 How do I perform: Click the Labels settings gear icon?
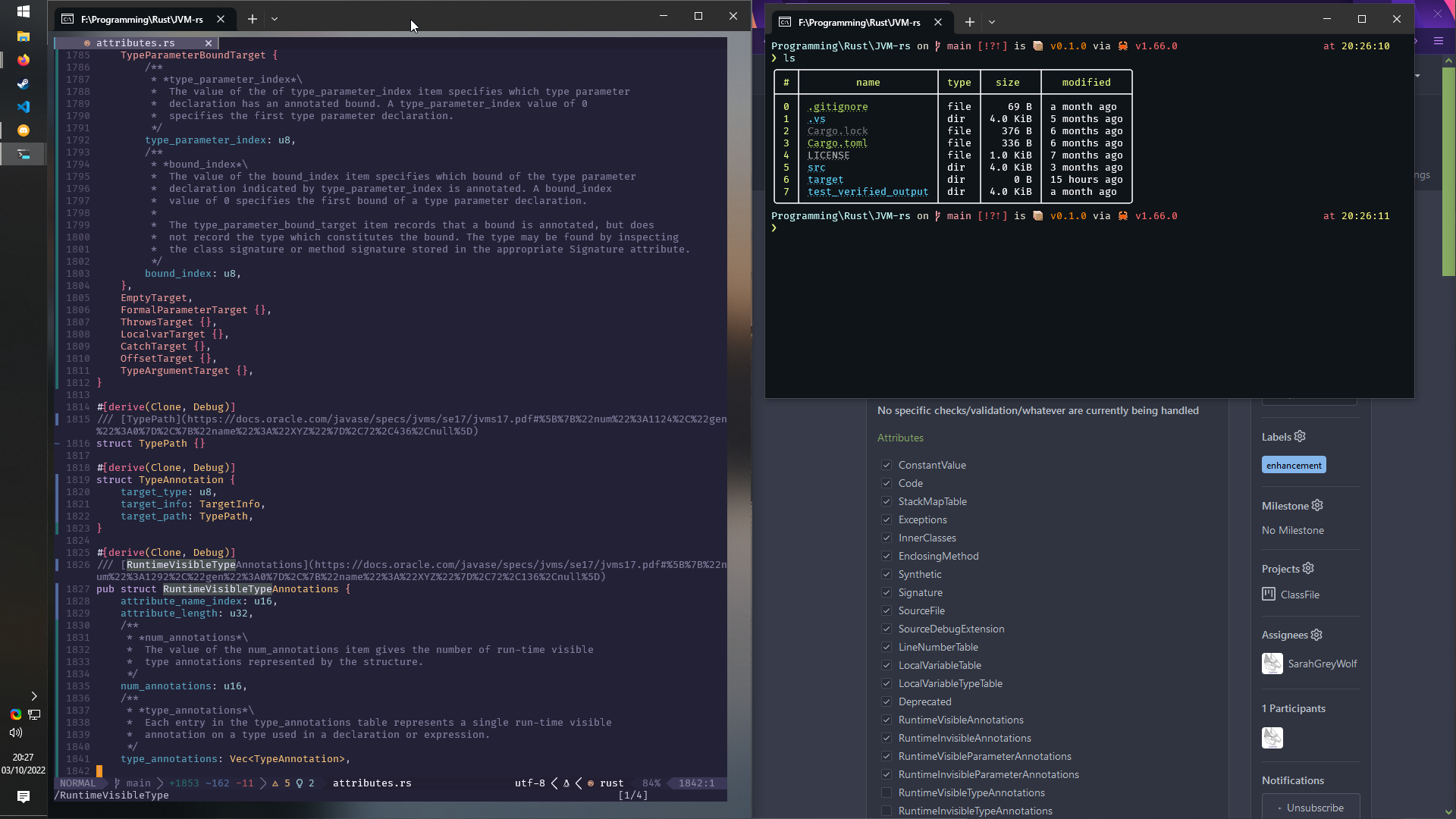coord(1300,436)
